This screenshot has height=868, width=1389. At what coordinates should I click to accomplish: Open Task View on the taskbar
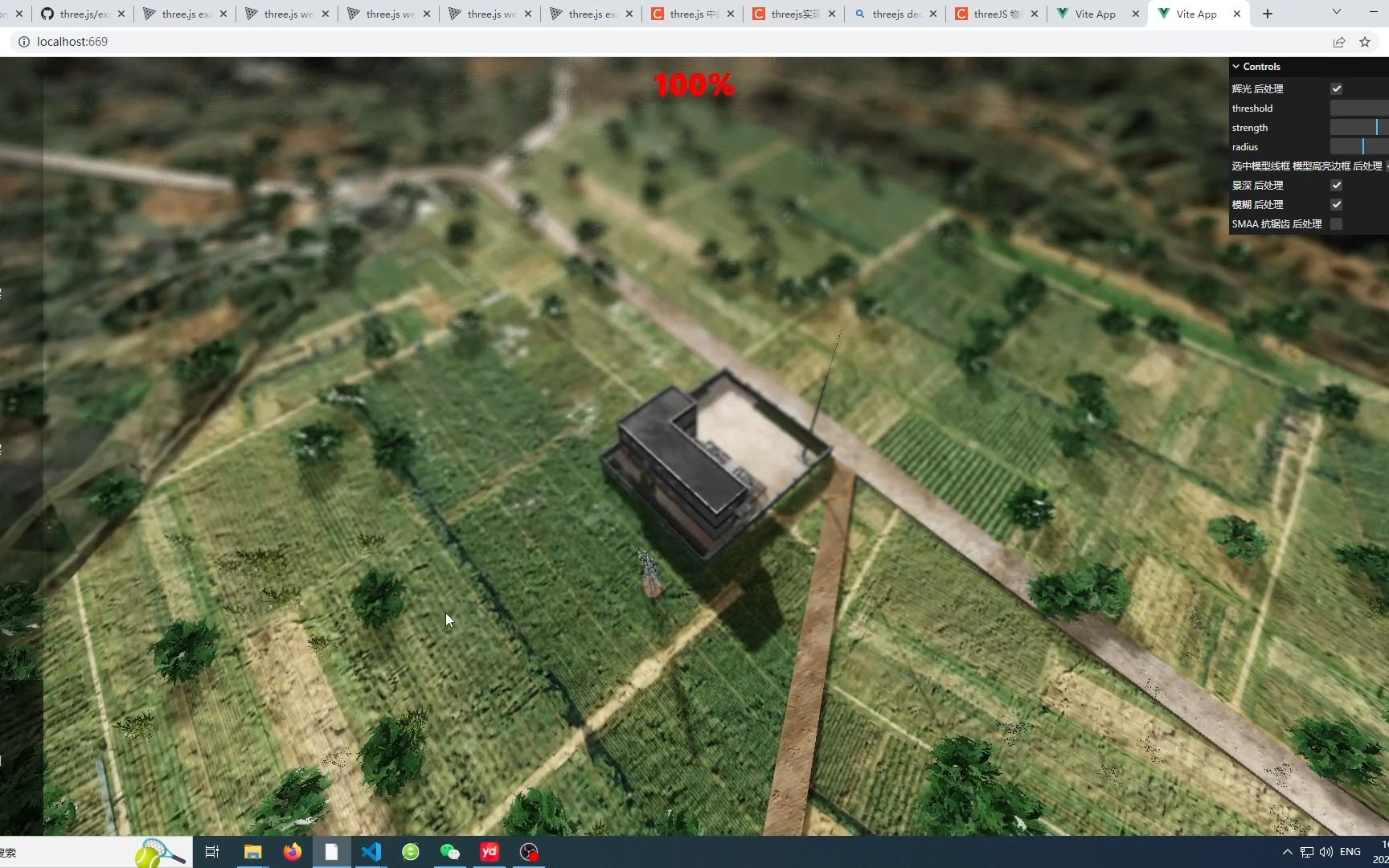pos(212,852)
